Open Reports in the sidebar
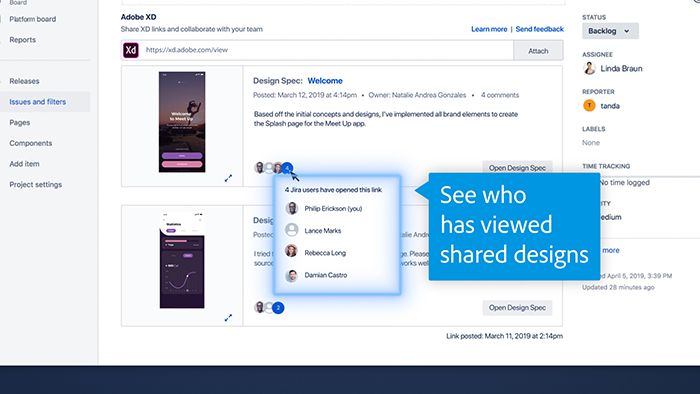The image size is (700, 394). coord(22,40)
